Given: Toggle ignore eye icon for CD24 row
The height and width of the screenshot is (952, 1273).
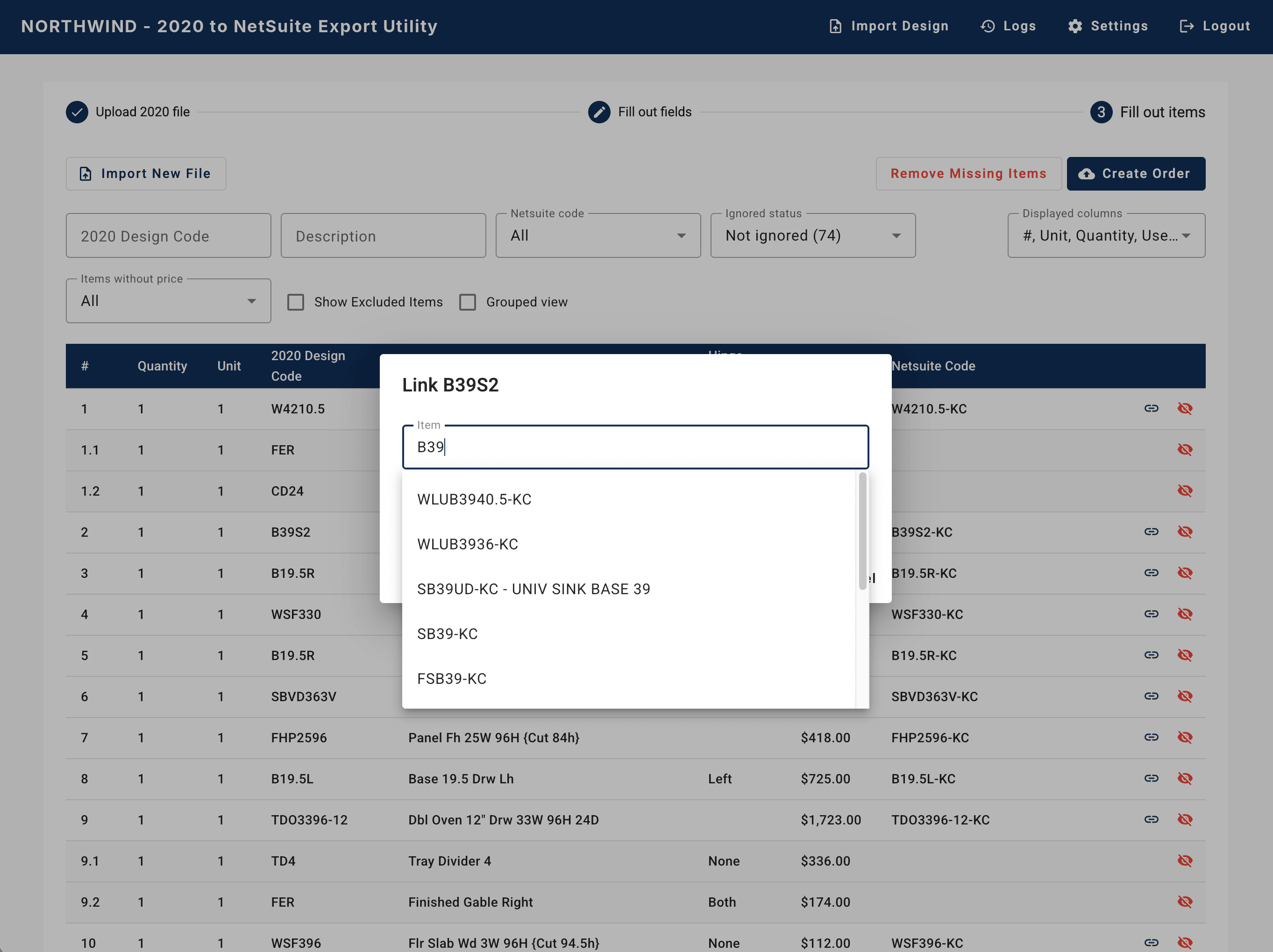Looking at the screenshot, I should (1184, 490).
